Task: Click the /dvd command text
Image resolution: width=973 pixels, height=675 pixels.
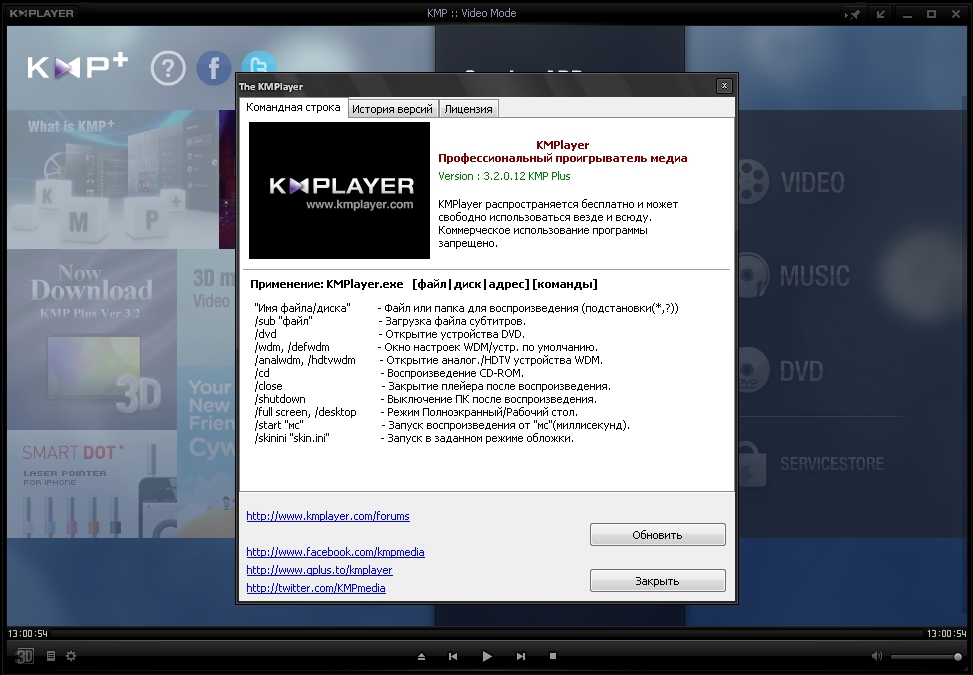Action: 265,334
